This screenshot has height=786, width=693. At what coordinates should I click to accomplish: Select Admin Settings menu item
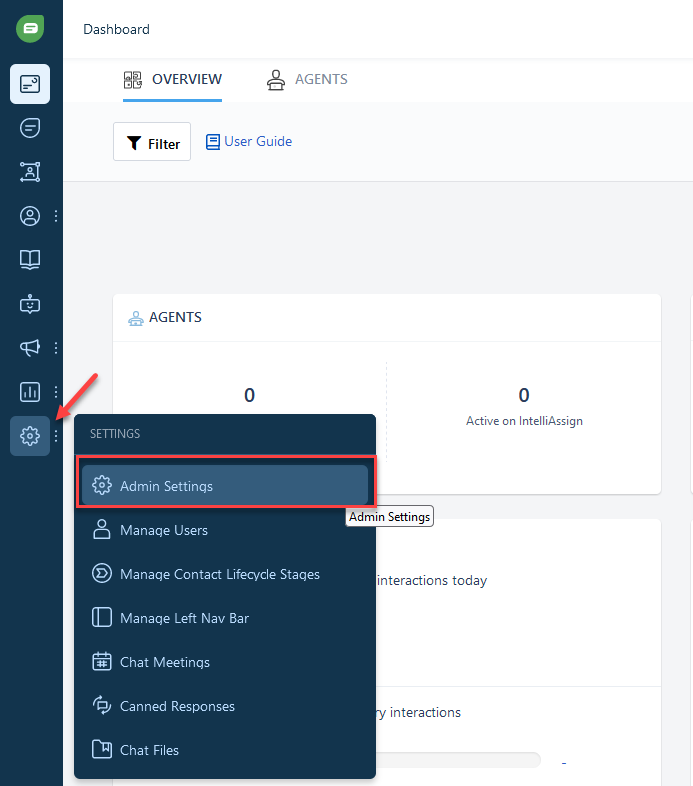pyautogui.click(x=225, y=485)
